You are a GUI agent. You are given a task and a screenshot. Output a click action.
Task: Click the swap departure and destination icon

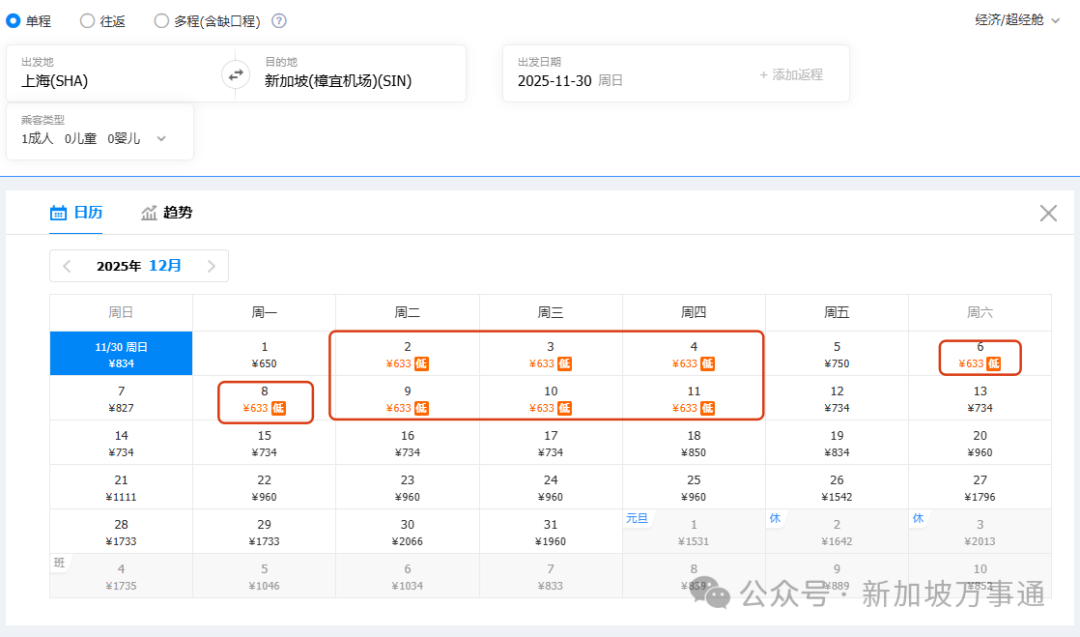pos(234,74)
